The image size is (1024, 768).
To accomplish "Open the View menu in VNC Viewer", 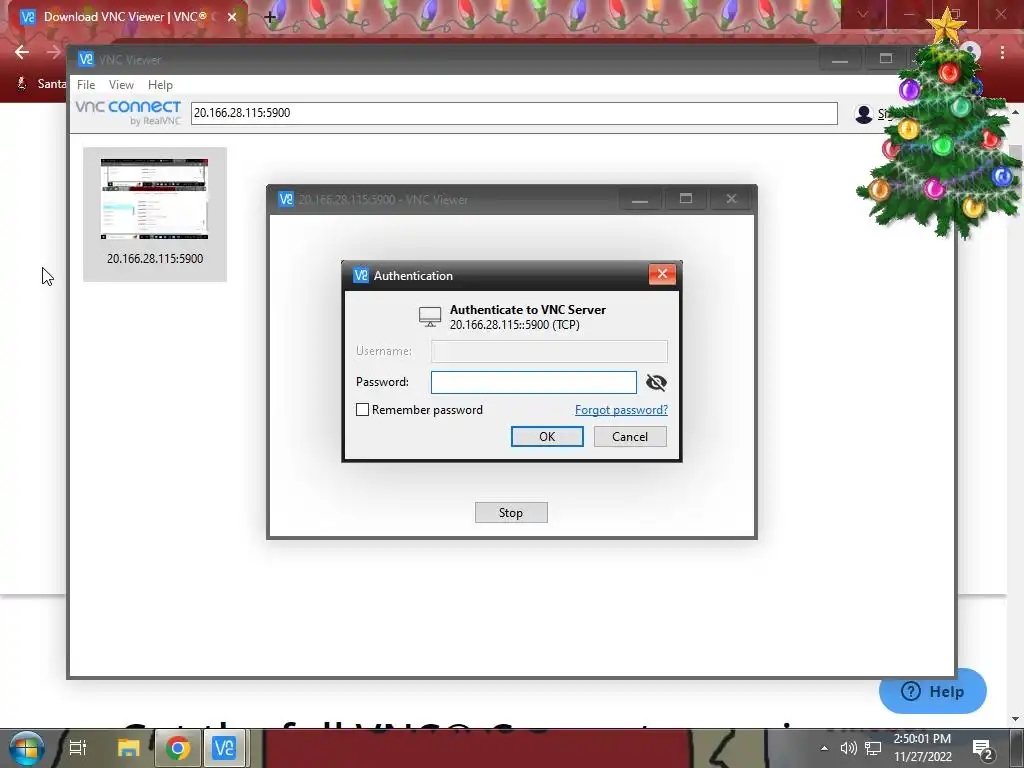I will 121,85.
